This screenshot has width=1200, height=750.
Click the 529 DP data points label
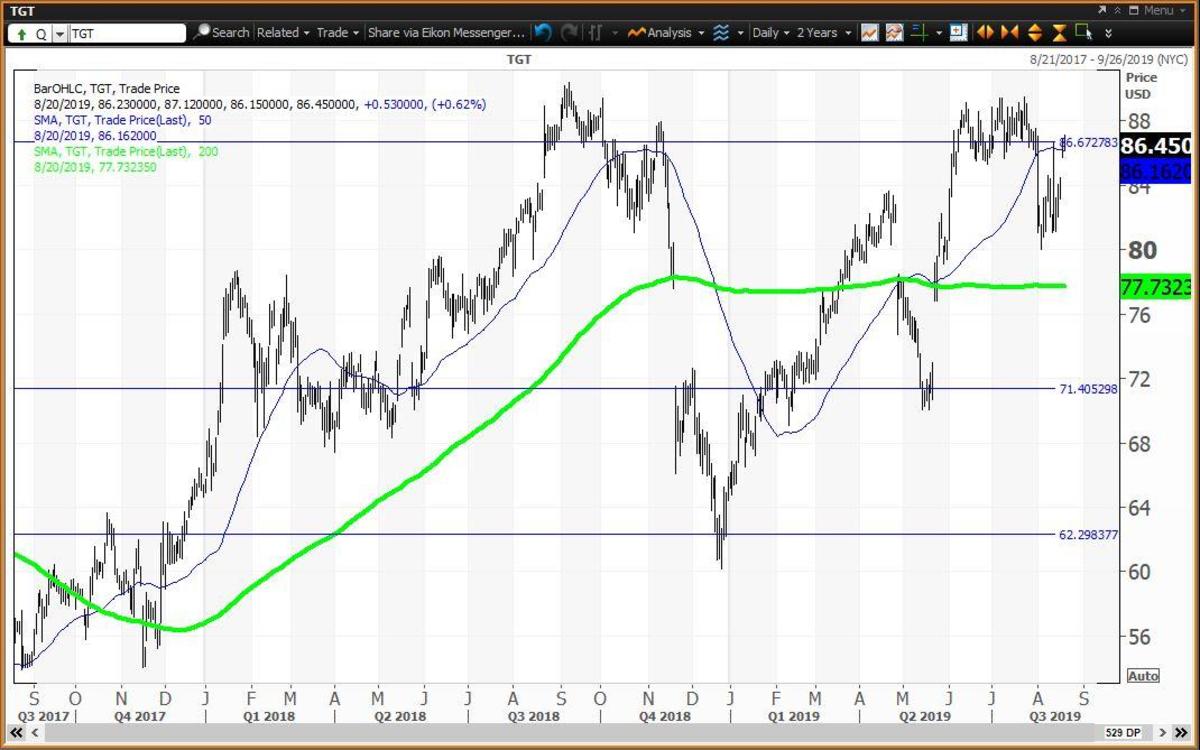1123,733
